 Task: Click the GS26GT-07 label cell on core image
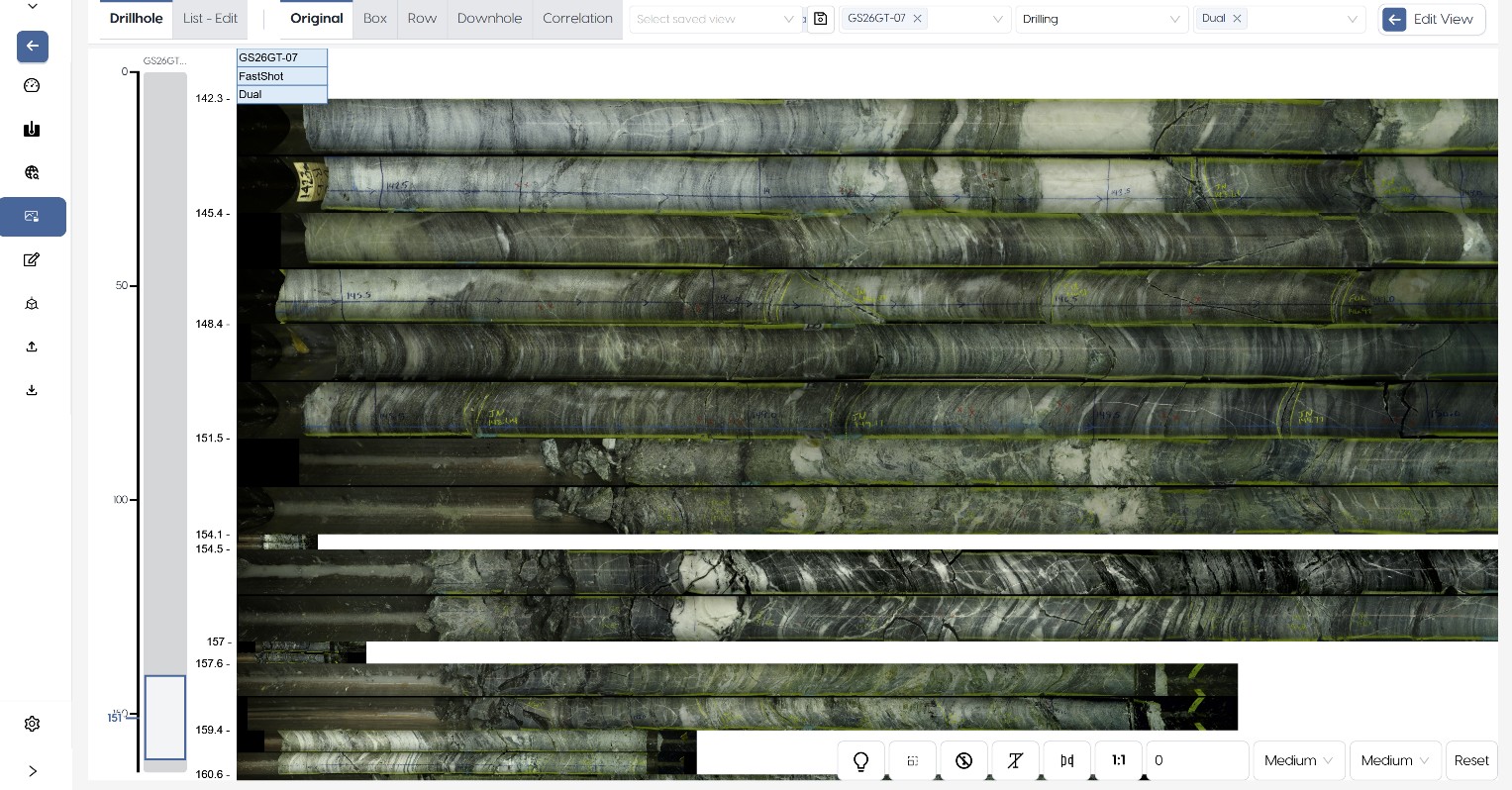282,57
